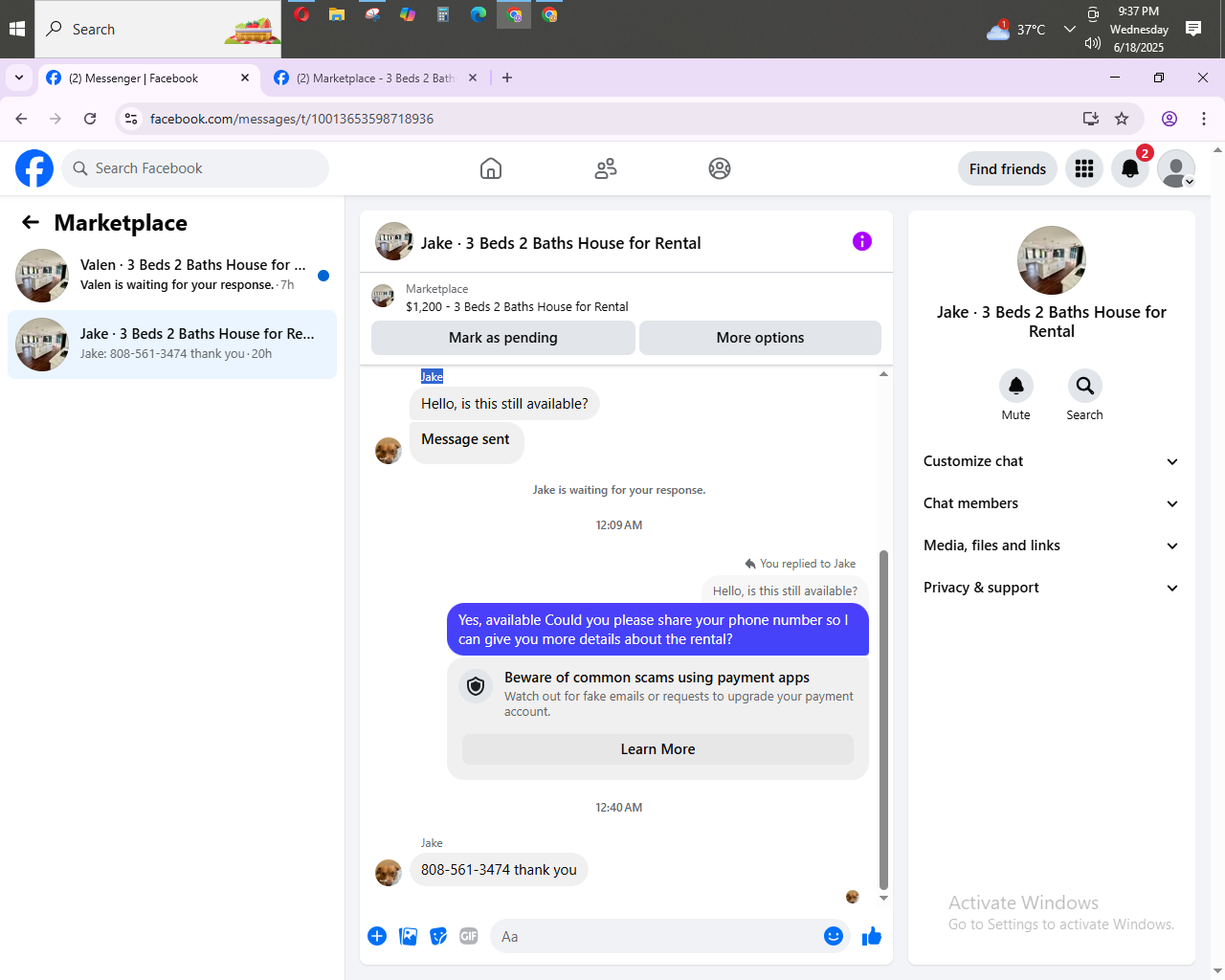
Task: Focus Search Facebook field
Action: tap(195, 168)
